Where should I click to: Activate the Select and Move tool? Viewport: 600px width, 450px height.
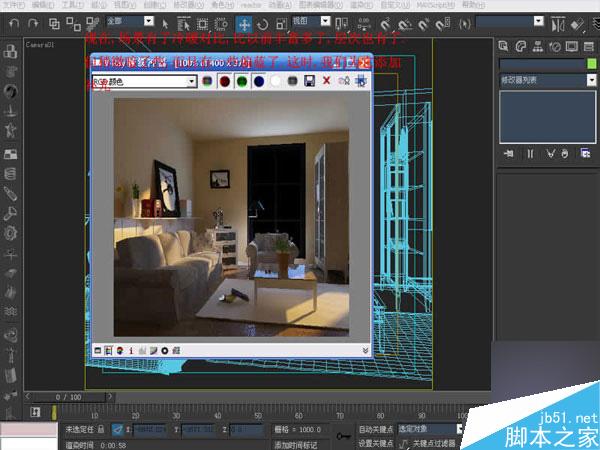tap(244, 24)
